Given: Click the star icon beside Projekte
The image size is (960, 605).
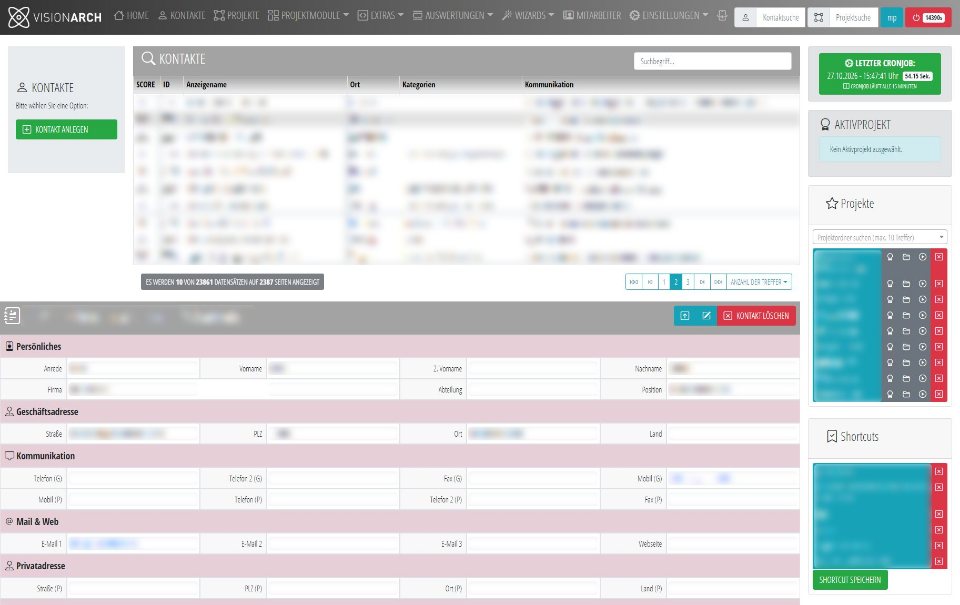Looking at the screenshot, I should (x=831, y=203).
